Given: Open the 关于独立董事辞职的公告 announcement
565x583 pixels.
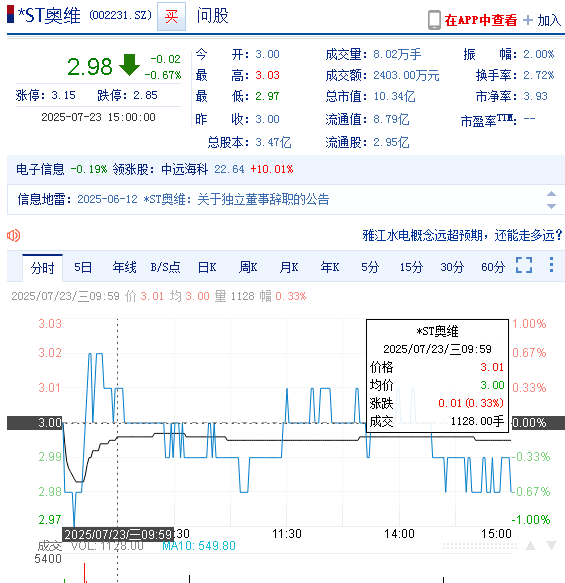Looking at the screenshot, I should tap(263, 199).
